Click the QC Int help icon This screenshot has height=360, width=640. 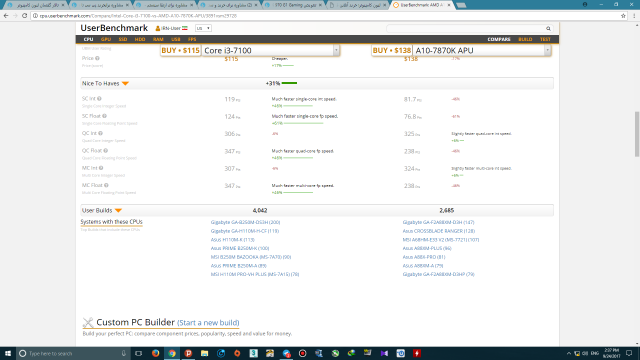tap(100, 133)
